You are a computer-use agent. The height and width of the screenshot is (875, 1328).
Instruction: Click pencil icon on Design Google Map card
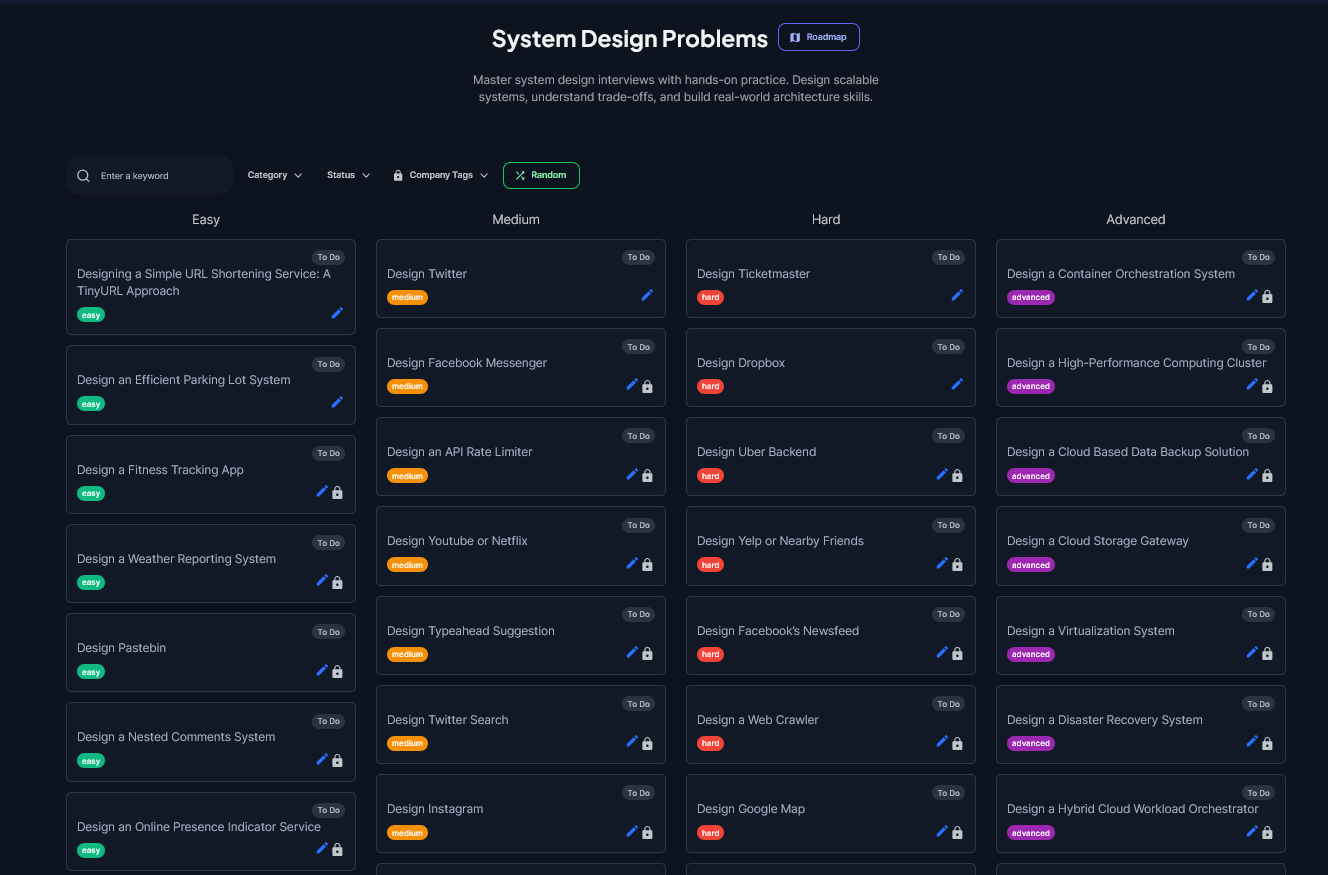pos(942,831)
